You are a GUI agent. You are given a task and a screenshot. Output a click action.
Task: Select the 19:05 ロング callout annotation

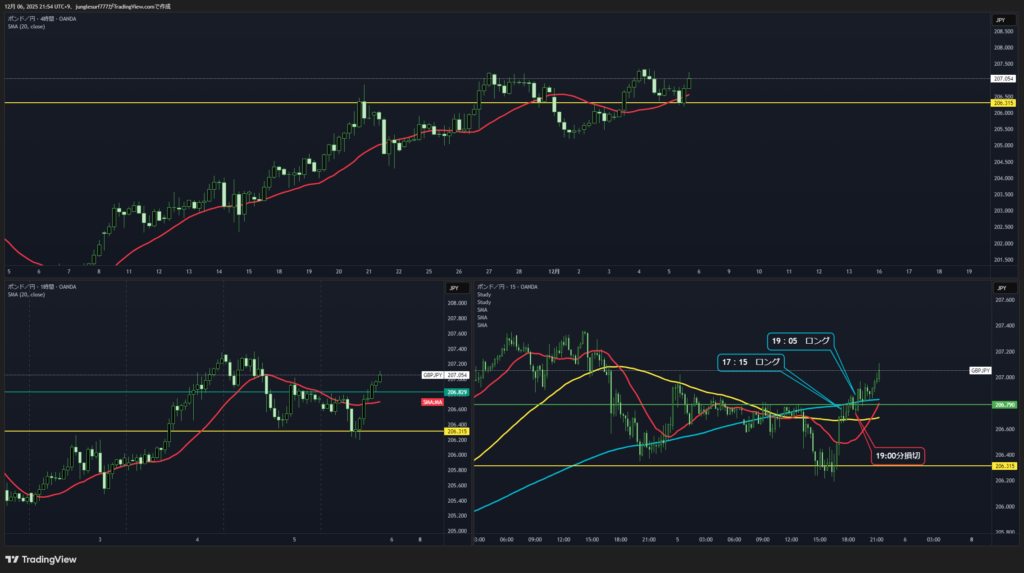[800, 341]
